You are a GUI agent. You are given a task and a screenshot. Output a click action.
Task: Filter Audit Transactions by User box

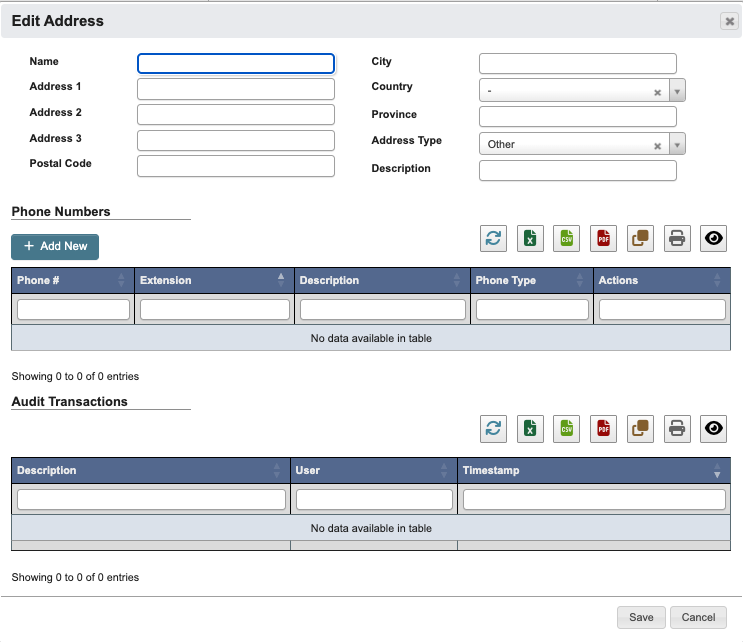[x=374, y=499]
